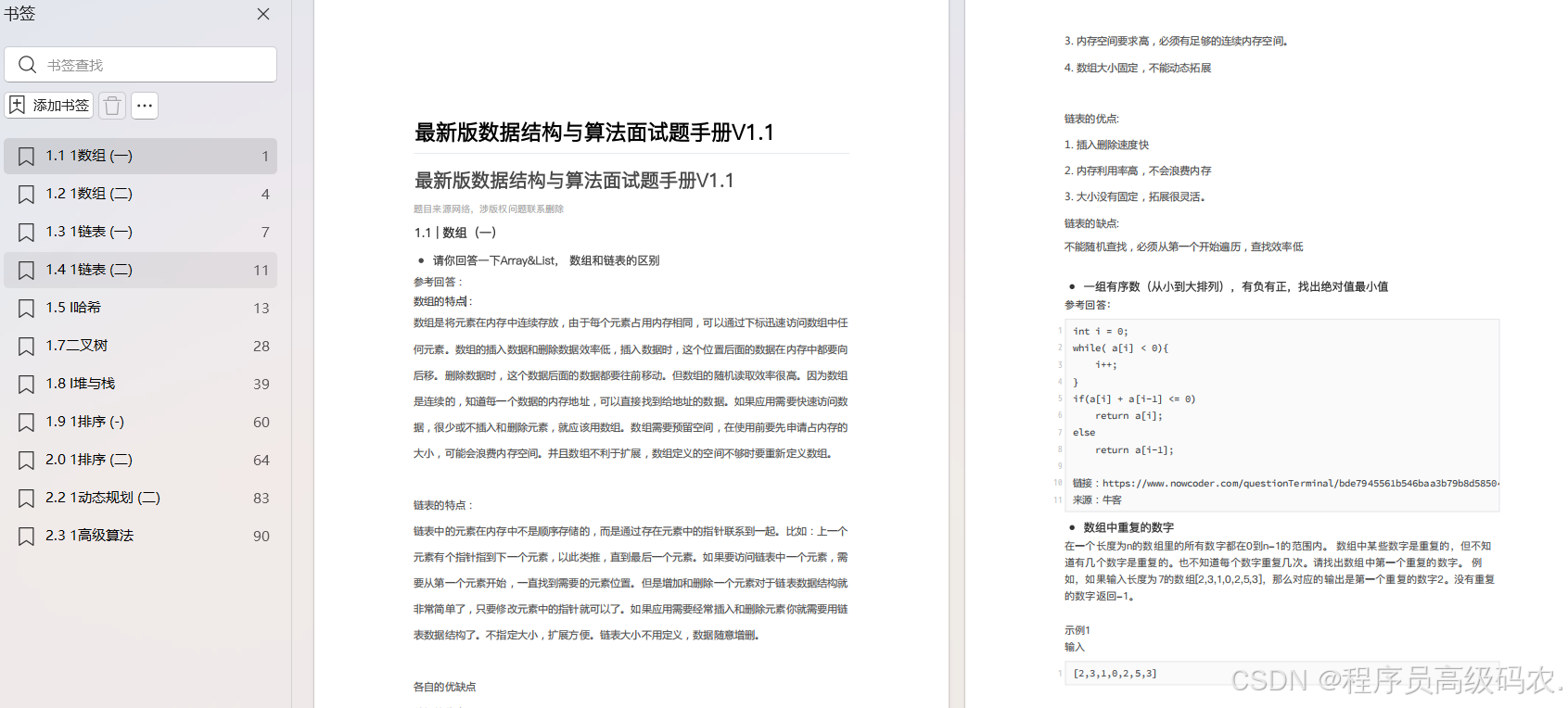The height and width of the screenshot is (708, 1568).
Task: Click the bullet 数组中重复的数字
Action: click(x=1128, y=527)
